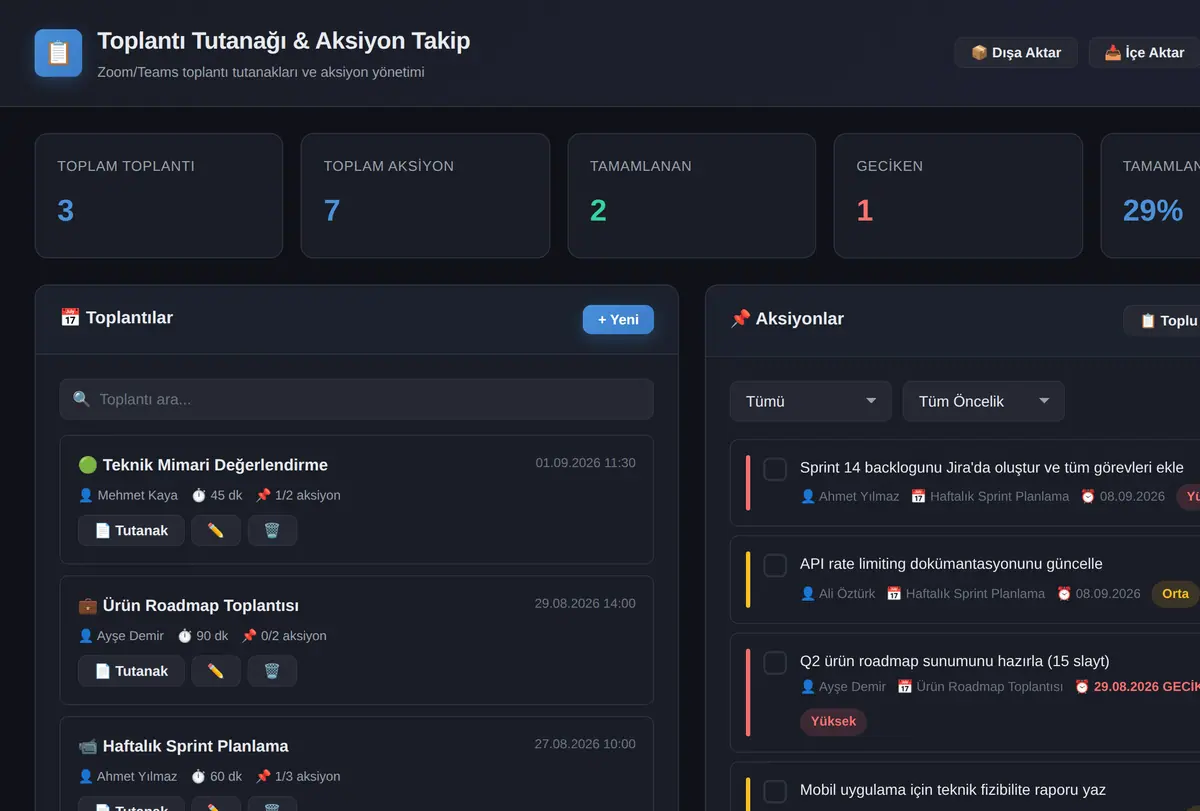Click the Toplu button in Aksiyonlar panel
Viewport: 1200px width, 811px height.
pyautogui.click(x=1162, y=320)
